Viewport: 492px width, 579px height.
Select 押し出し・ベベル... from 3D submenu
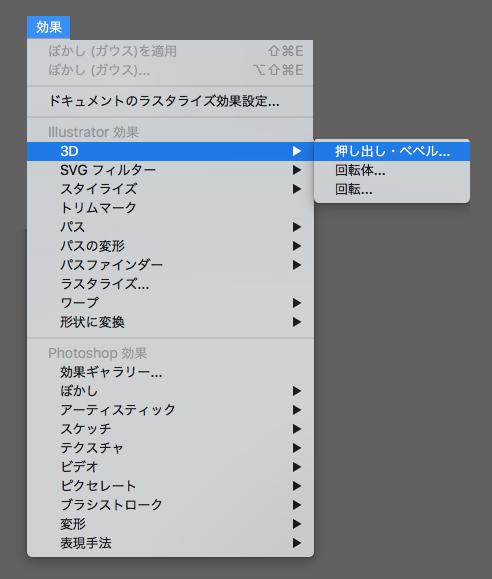tap(392, 151)
